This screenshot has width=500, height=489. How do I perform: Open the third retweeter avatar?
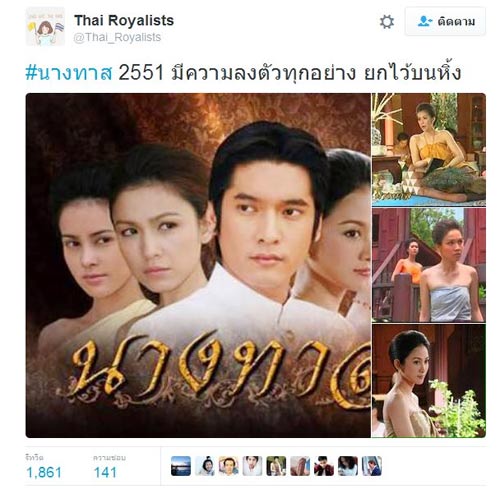pos(229,466)
